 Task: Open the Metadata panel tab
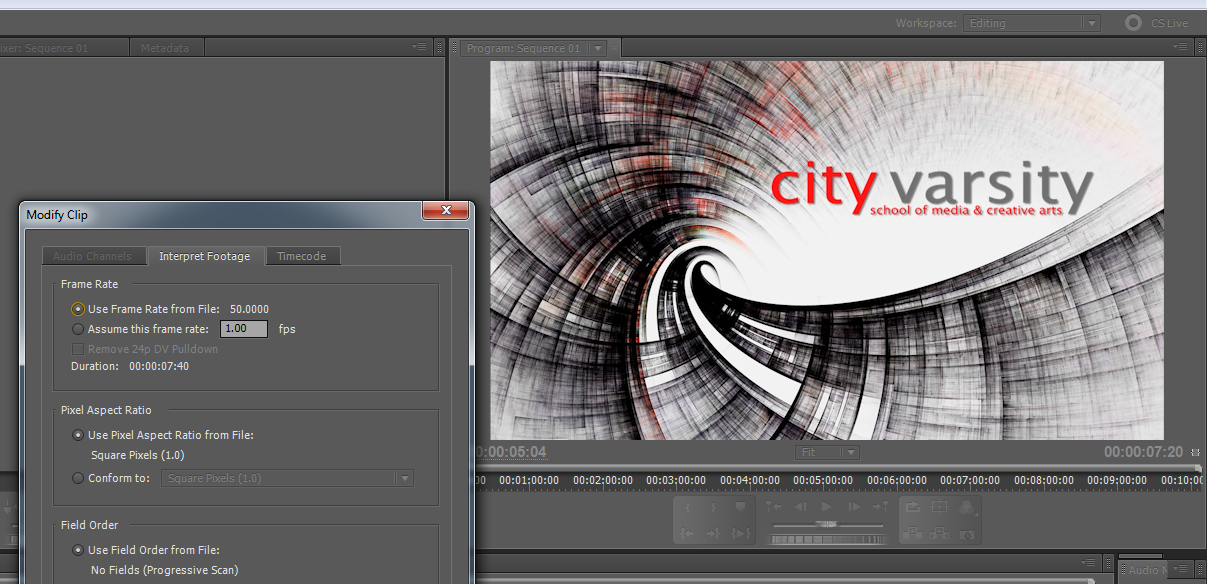click(165, 48)
